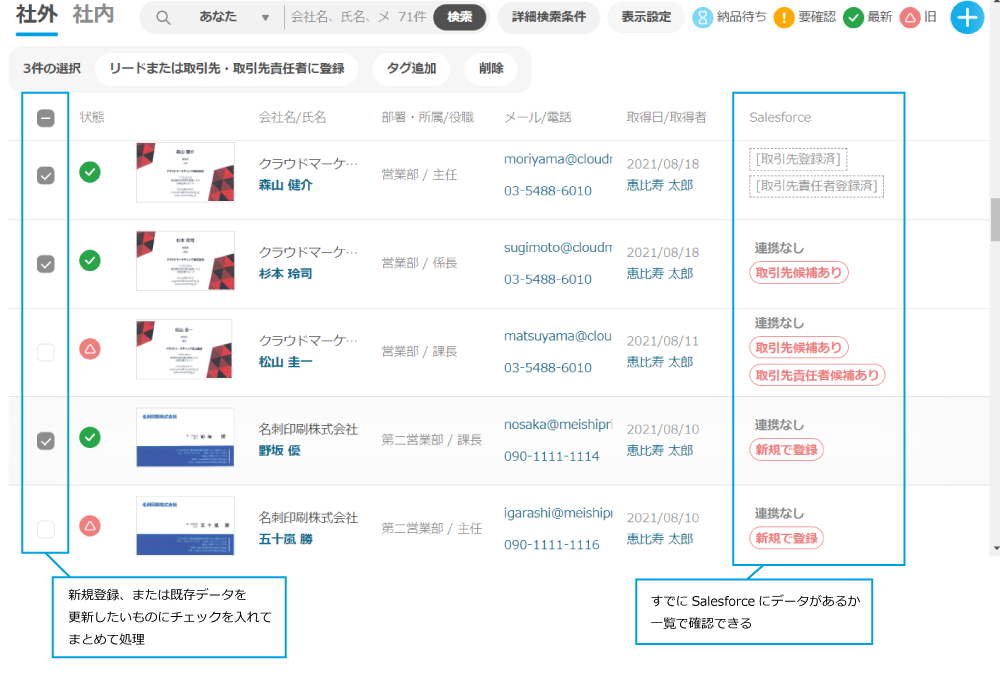Click the タグ追加 button

pos(411,69)
